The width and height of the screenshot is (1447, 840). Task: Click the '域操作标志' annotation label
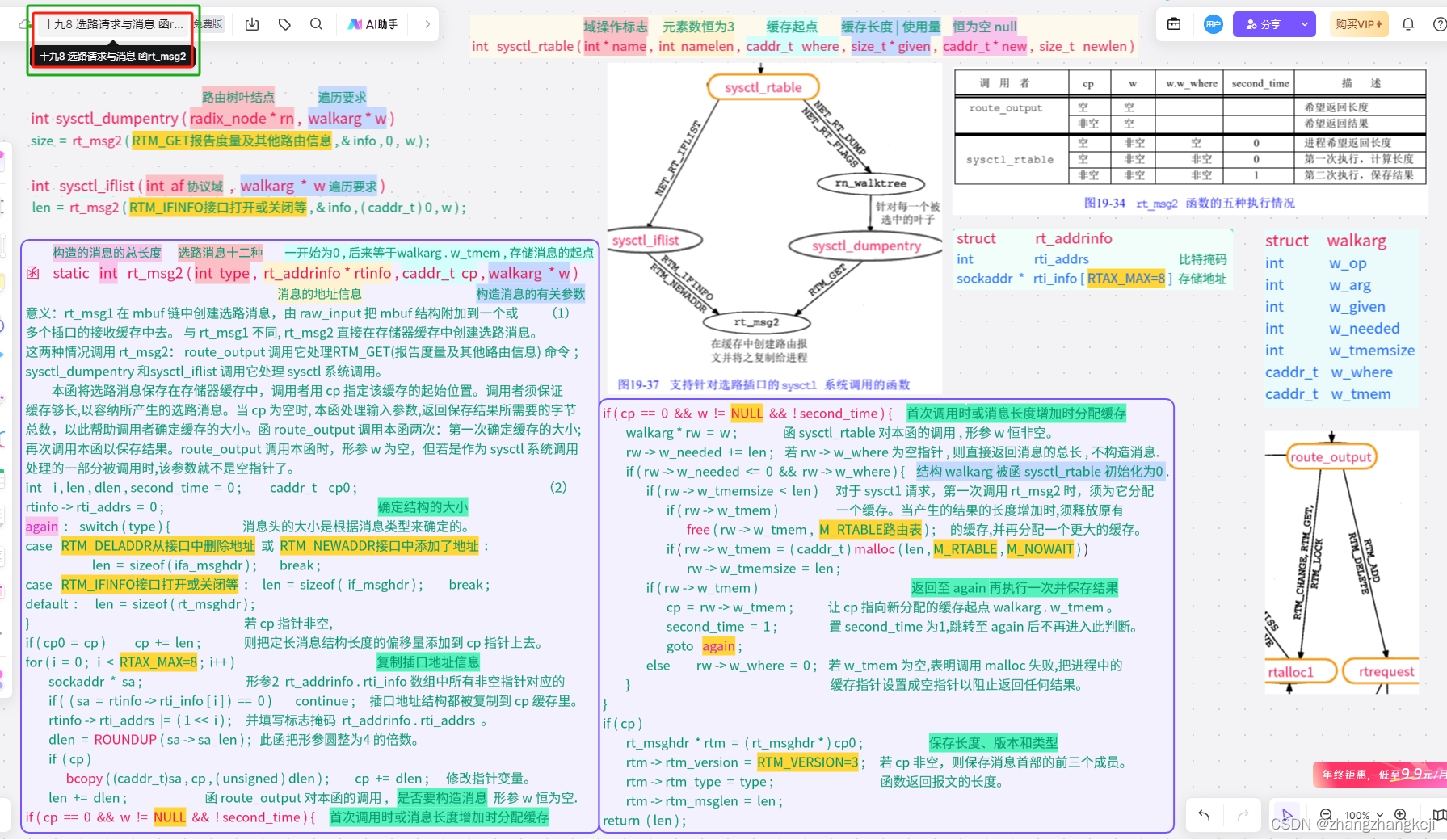pos(616,27)
